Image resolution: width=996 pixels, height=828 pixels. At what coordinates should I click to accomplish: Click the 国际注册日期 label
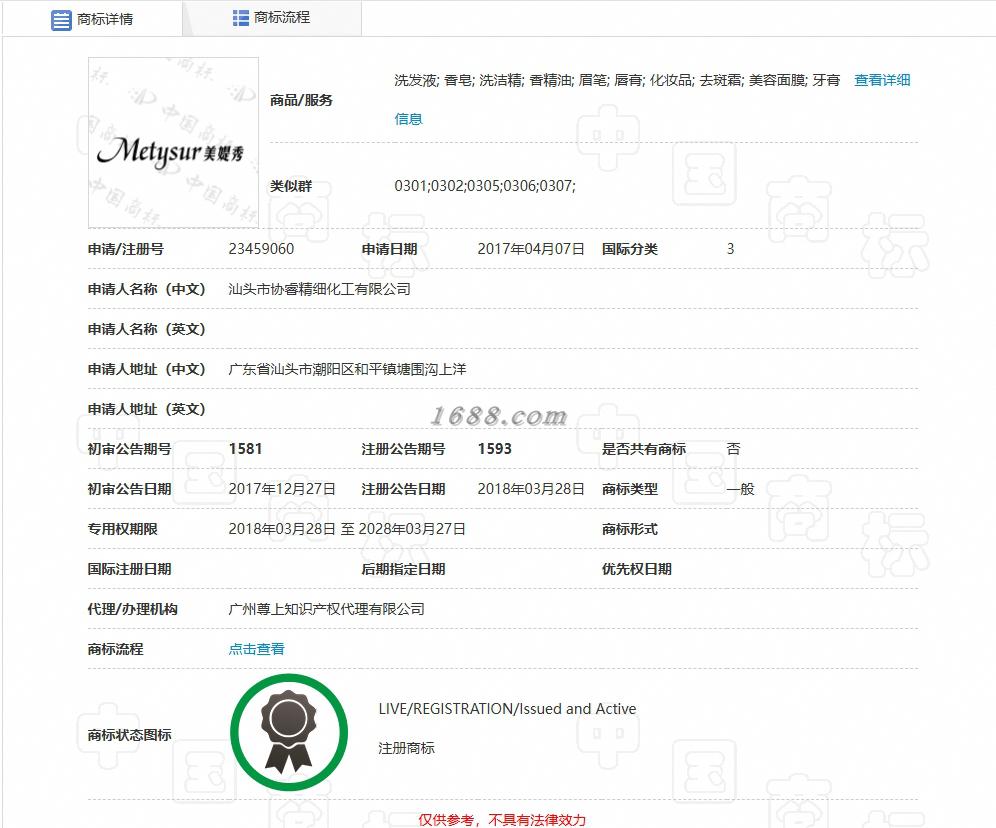coord(130,569)
